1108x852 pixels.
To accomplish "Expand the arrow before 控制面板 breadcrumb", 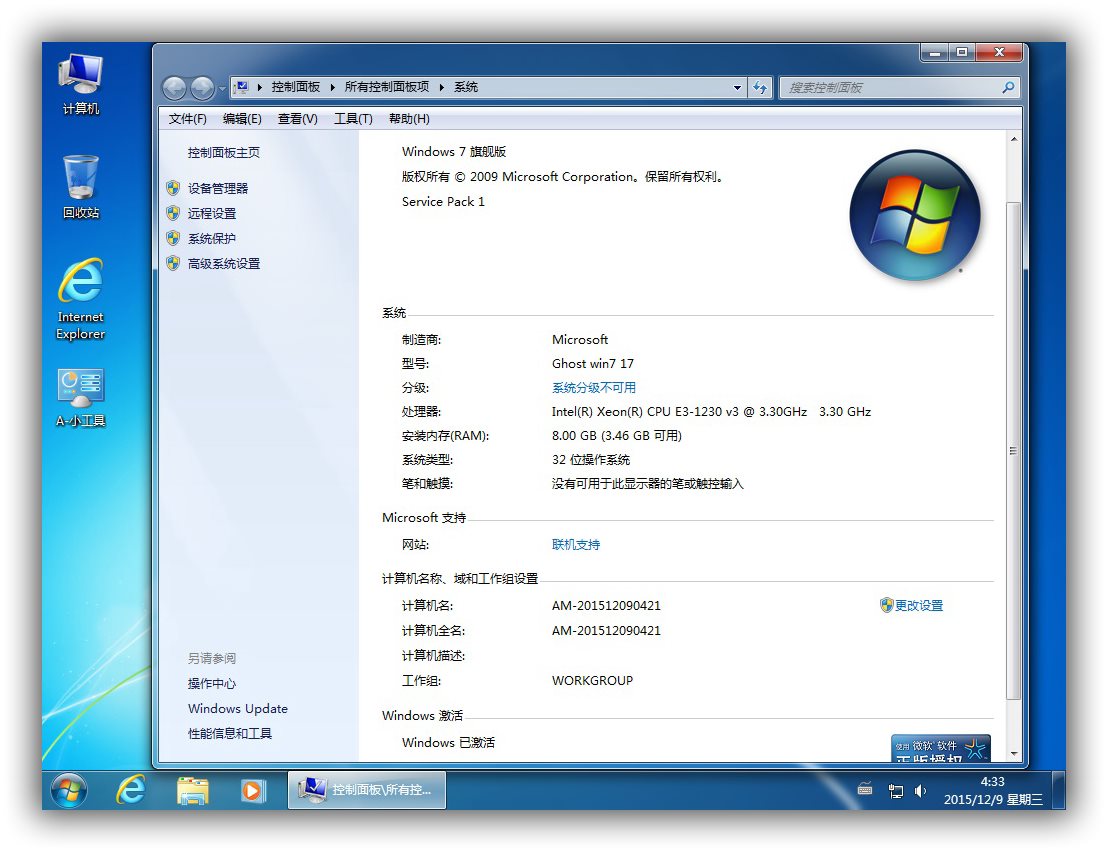I will (259, 87).
